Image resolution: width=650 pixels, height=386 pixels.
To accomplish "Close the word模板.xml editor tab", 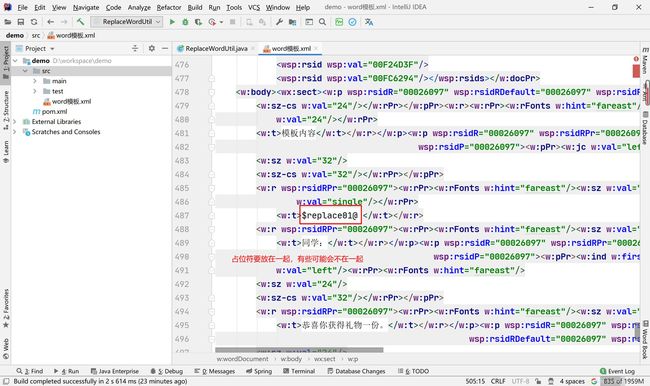I will pyautogui.click(x=316, y=49).
